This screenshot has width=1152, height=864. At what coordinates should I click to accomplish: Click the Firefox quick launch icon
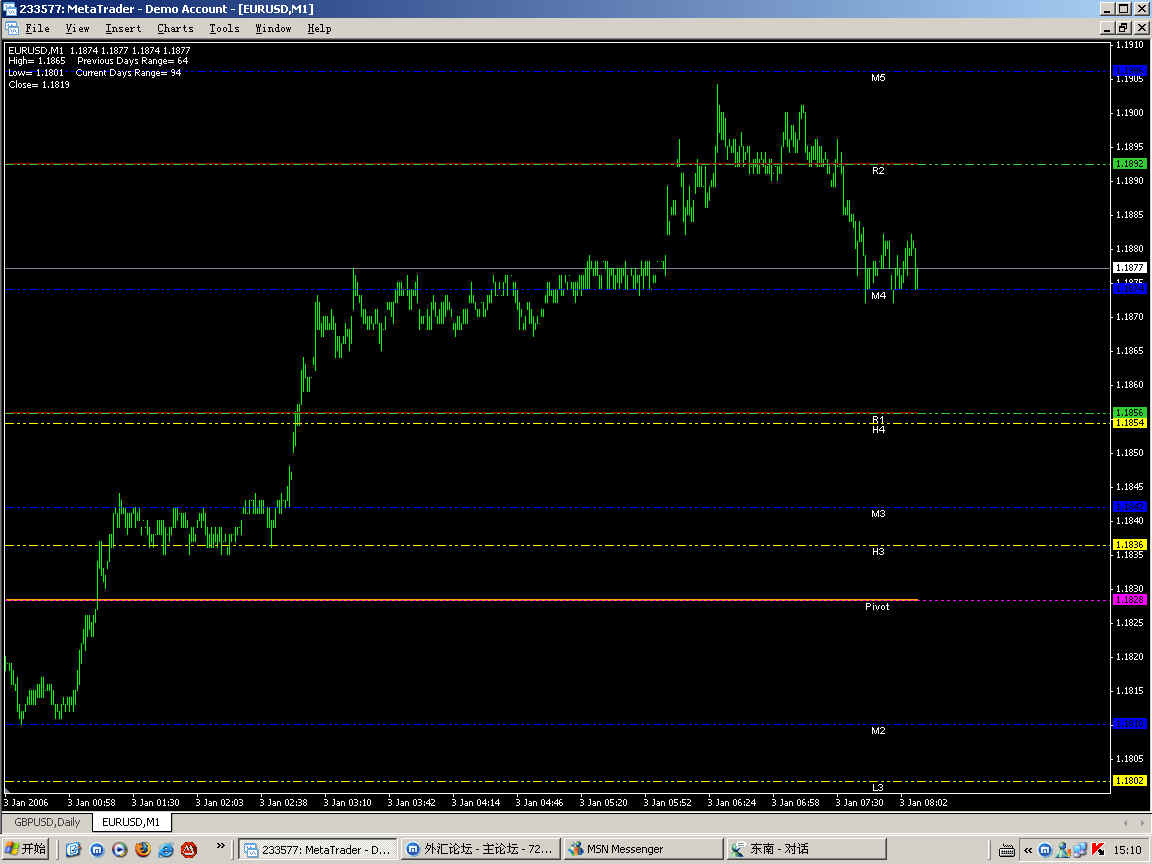[143, 849]
